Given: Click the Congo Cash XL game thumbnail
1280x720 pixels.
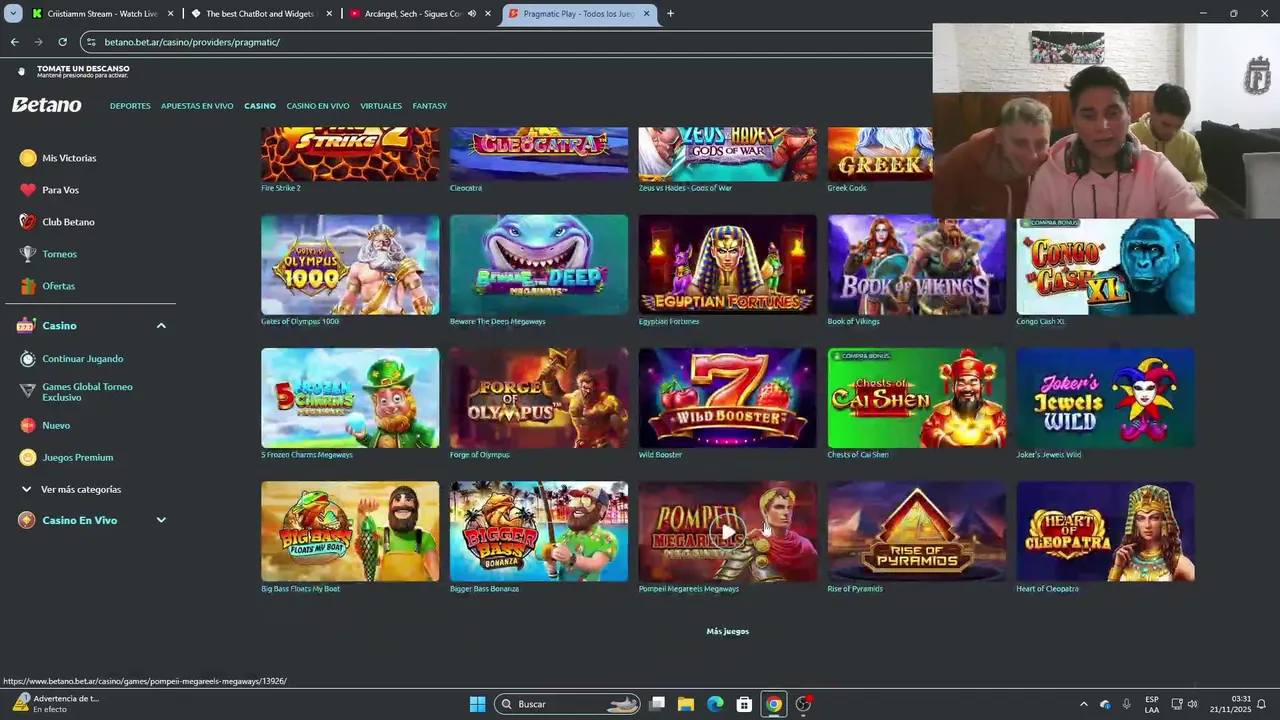Looking at the screenshot, I should coord(1105,265).
